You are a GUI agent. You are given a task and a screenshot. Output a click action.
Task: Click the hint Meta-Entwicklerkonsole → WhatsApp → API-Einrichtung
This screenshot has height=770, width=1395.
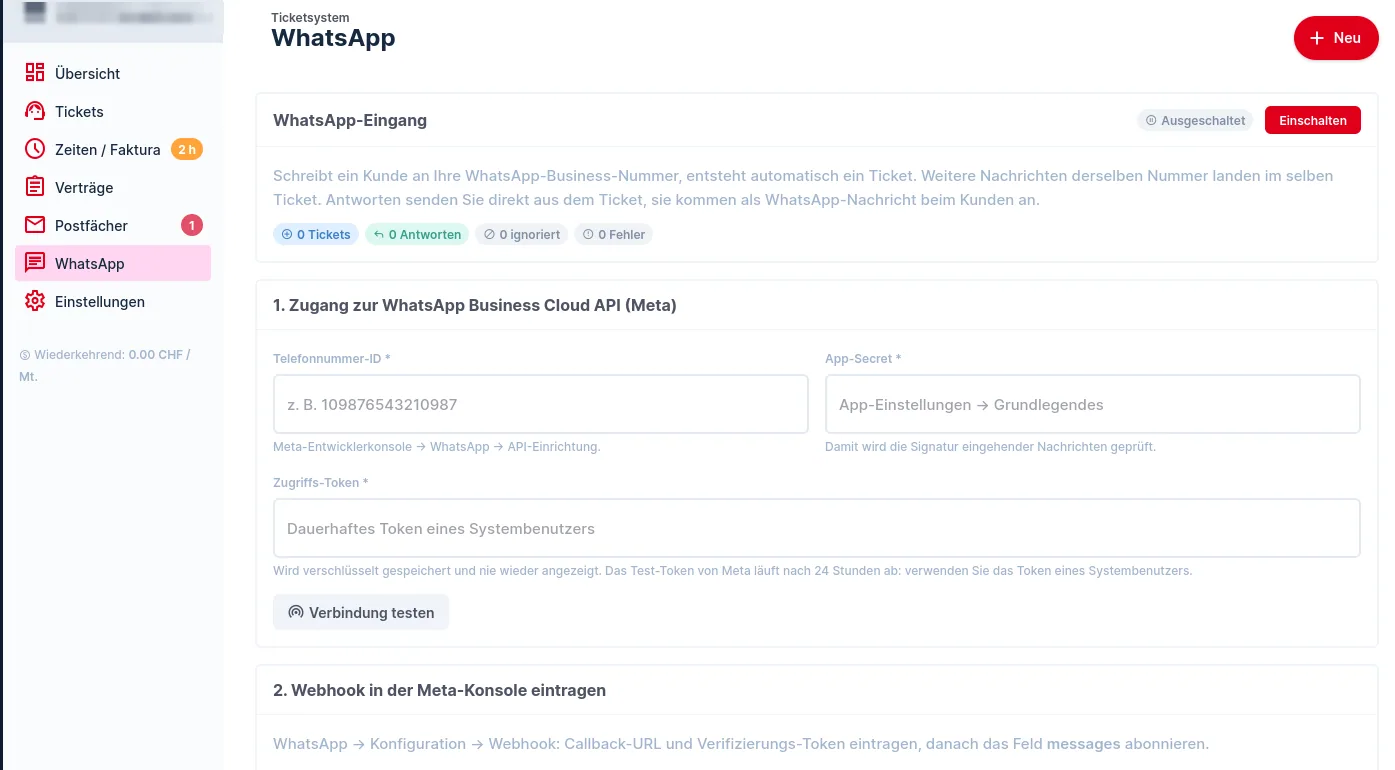(x=437, y=447)
